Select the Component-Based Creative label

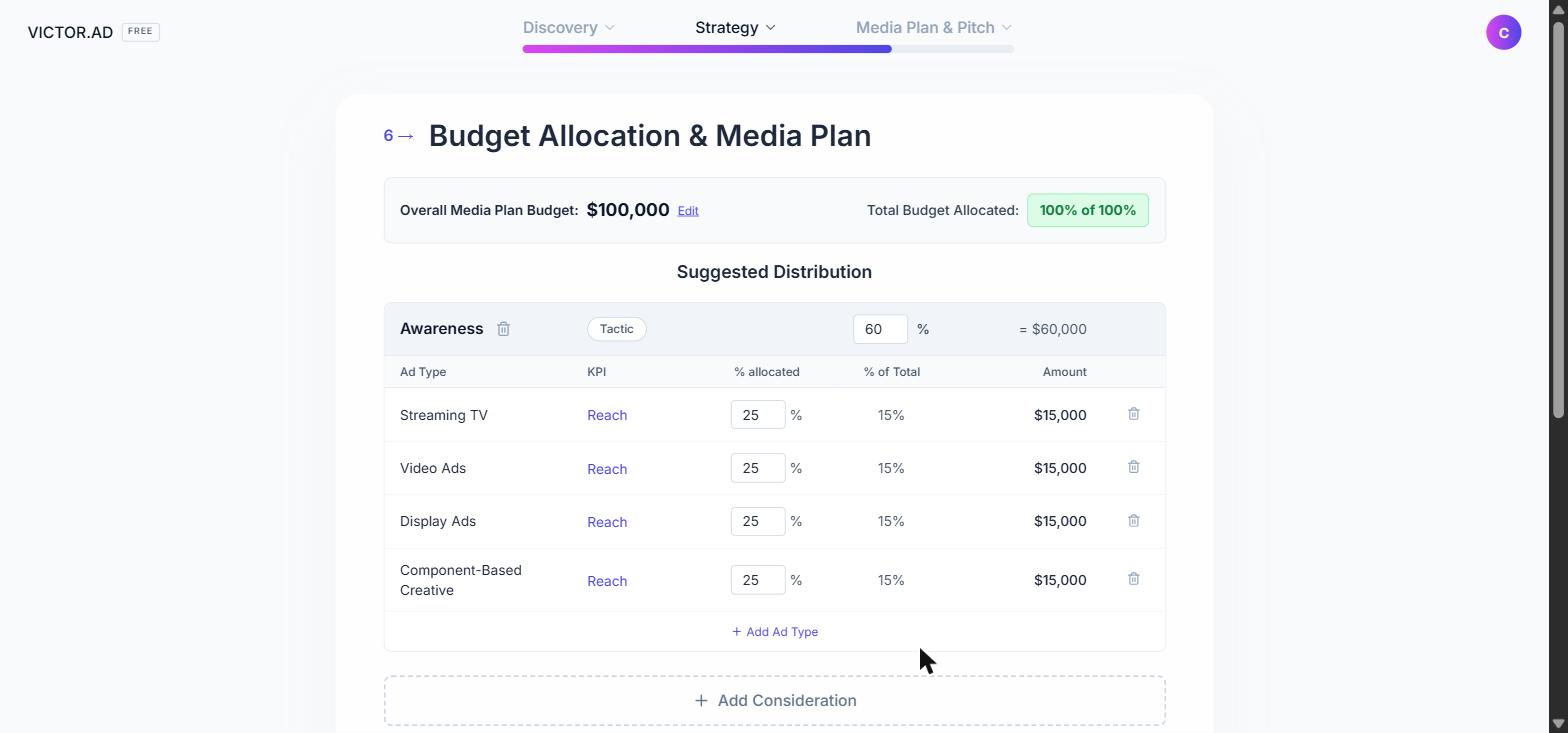coord(461,580)
